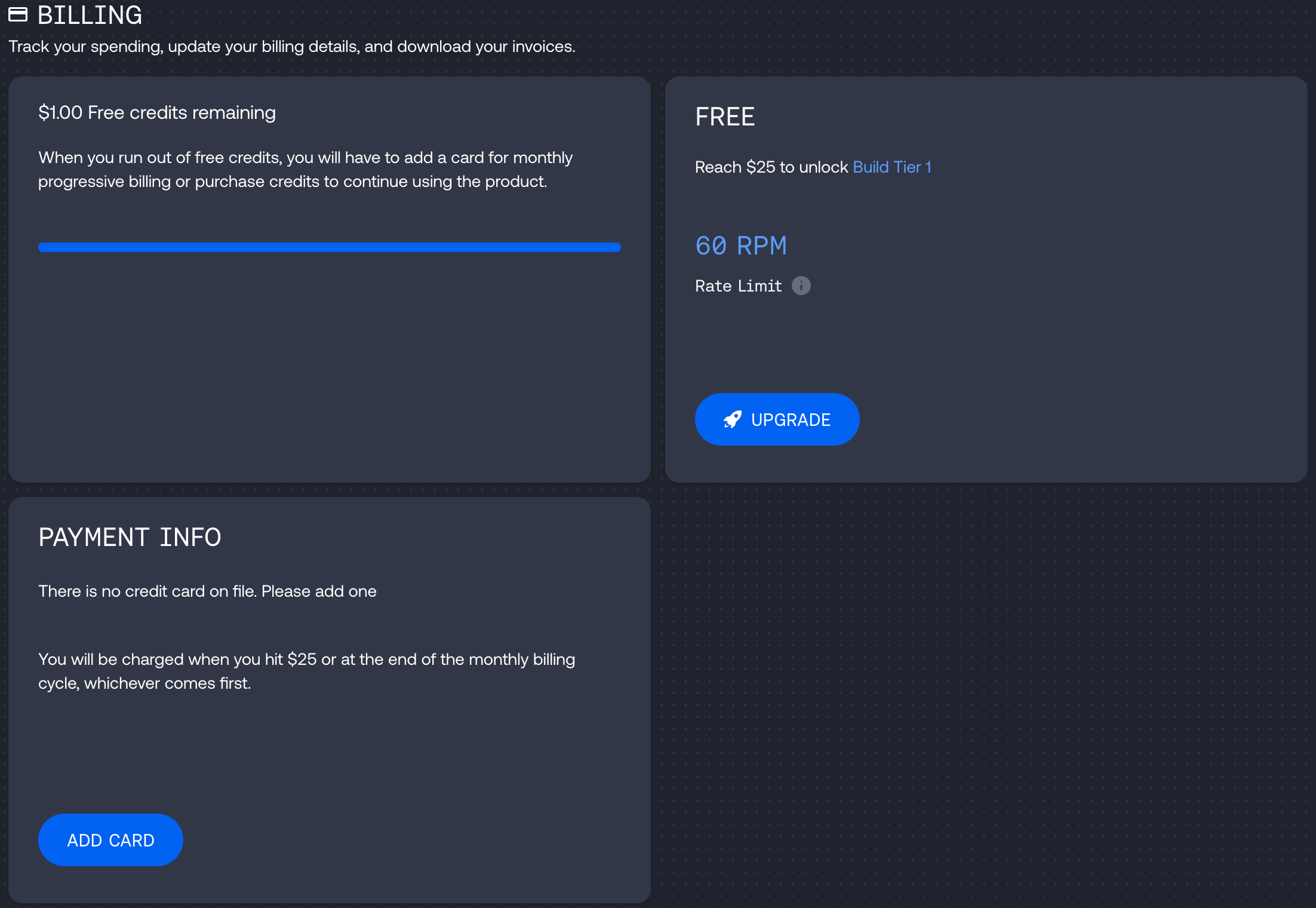
Task: Click the 'whichever comes first' line
Action: [x=144, y=683]
